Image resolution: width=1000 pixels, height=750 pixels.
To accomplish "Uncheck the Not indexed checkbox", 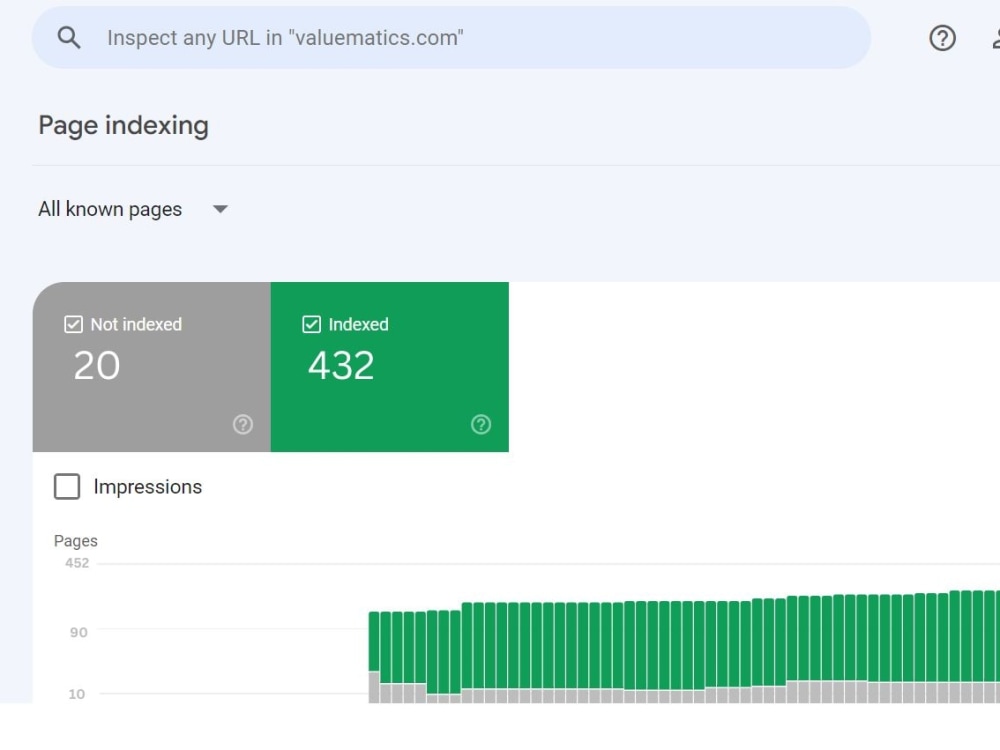I will pyautogui.click(x=73, y=324).
